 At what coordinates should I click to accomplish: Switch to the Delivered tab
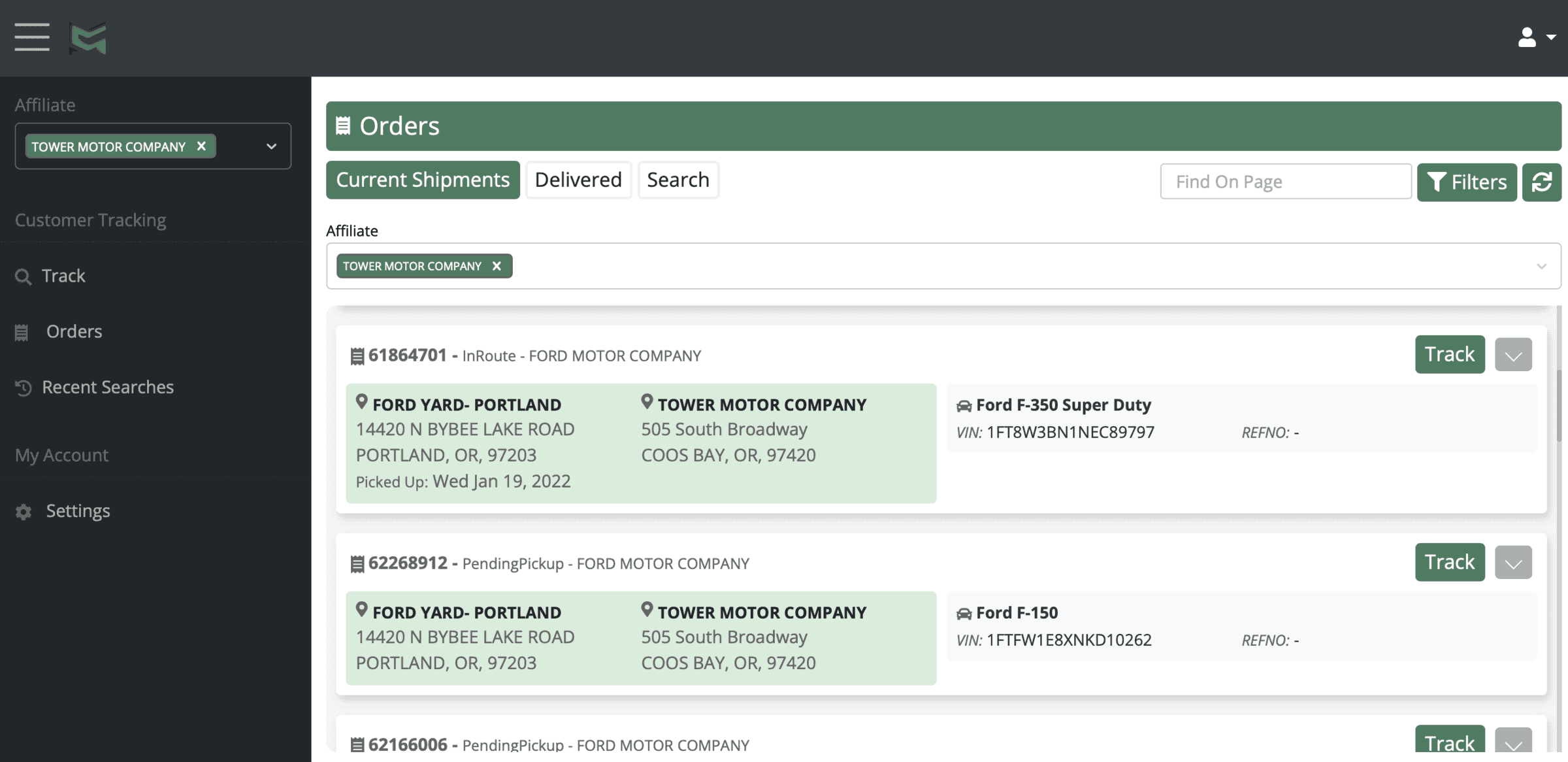click(578, 180)
